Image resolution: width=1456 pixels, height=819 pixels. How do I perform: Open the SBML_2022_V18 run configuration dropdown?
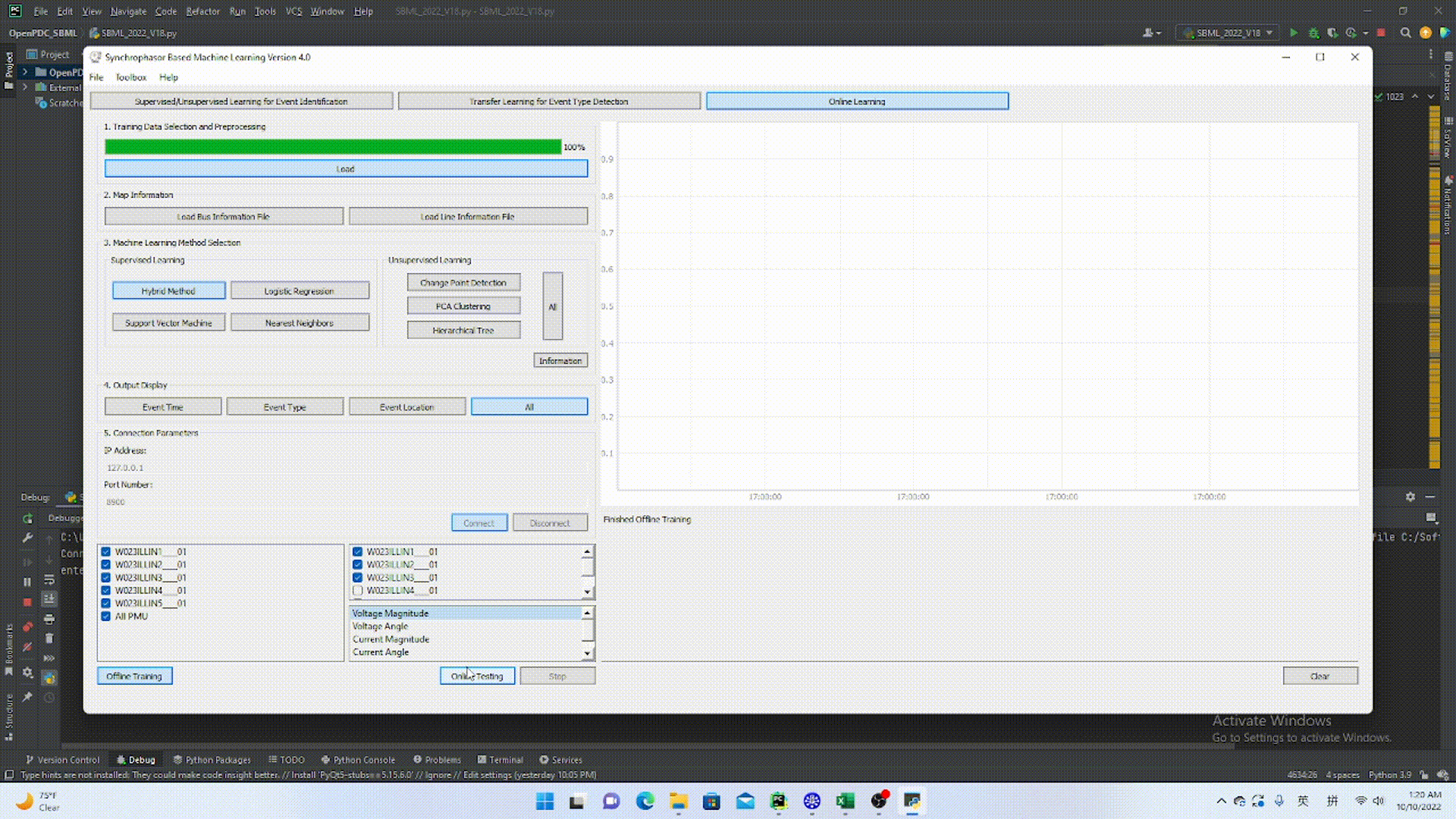(1228, 33)
